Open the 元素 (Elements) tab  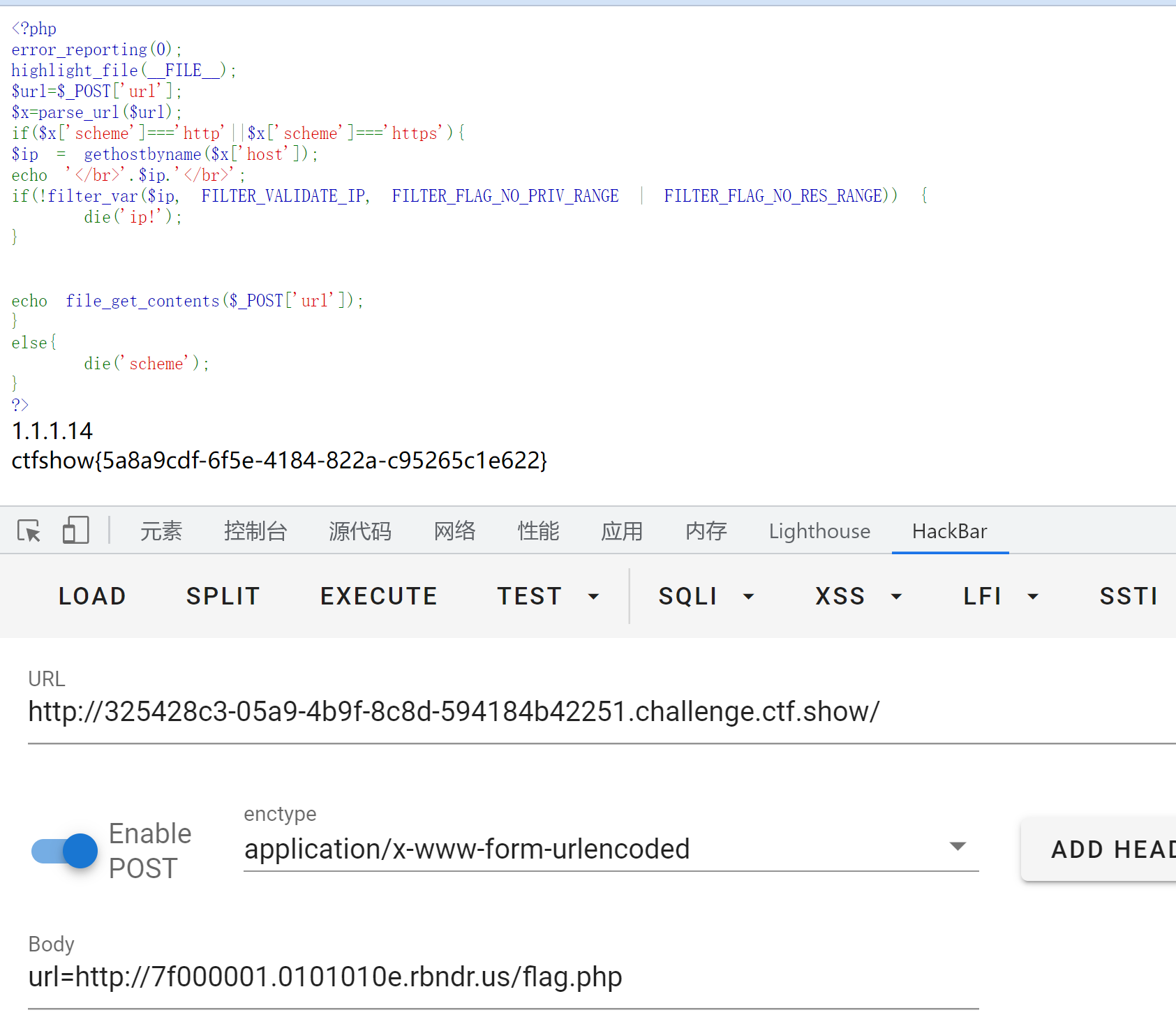(x=161, y=531)
